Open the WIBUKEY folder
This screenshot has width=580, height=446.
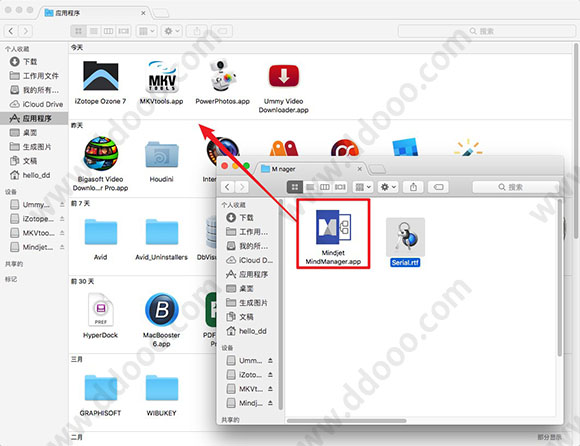click(162, 388)
